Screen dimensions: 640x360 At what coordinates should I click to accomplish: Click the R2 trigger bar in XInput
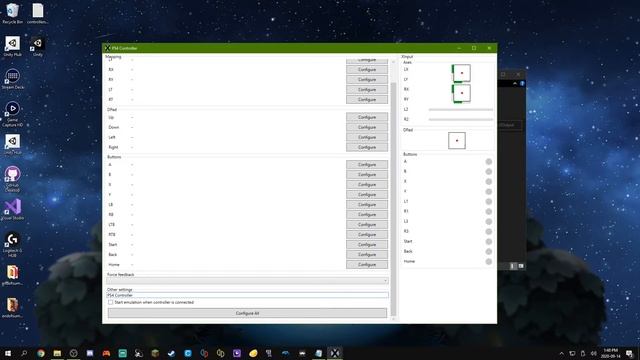coord(460,120)
